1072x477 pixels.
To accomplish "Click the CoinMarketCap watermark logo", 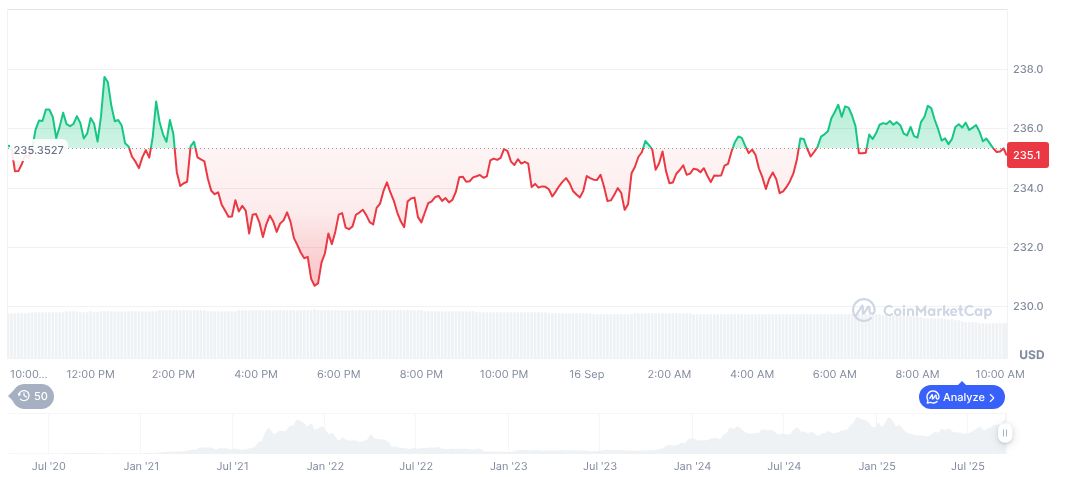I will pos(863,311).
